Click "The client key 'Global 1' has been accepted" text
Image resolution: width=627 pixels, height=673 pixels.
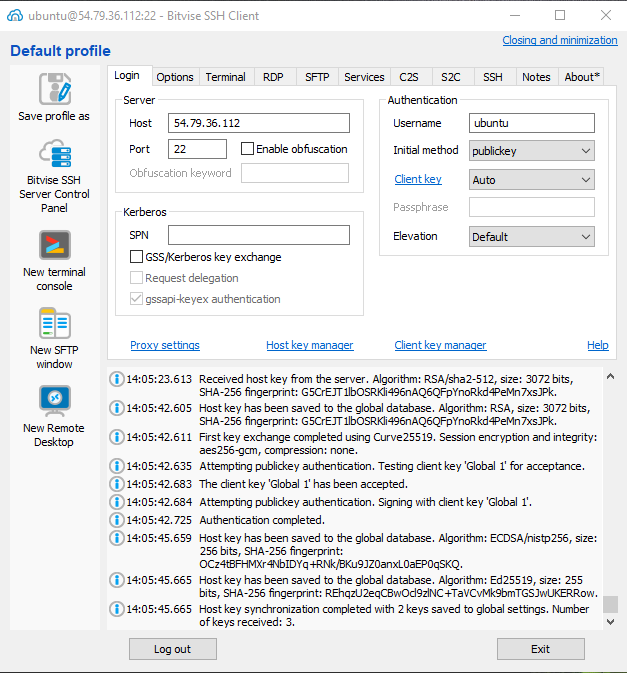point(303,484)
